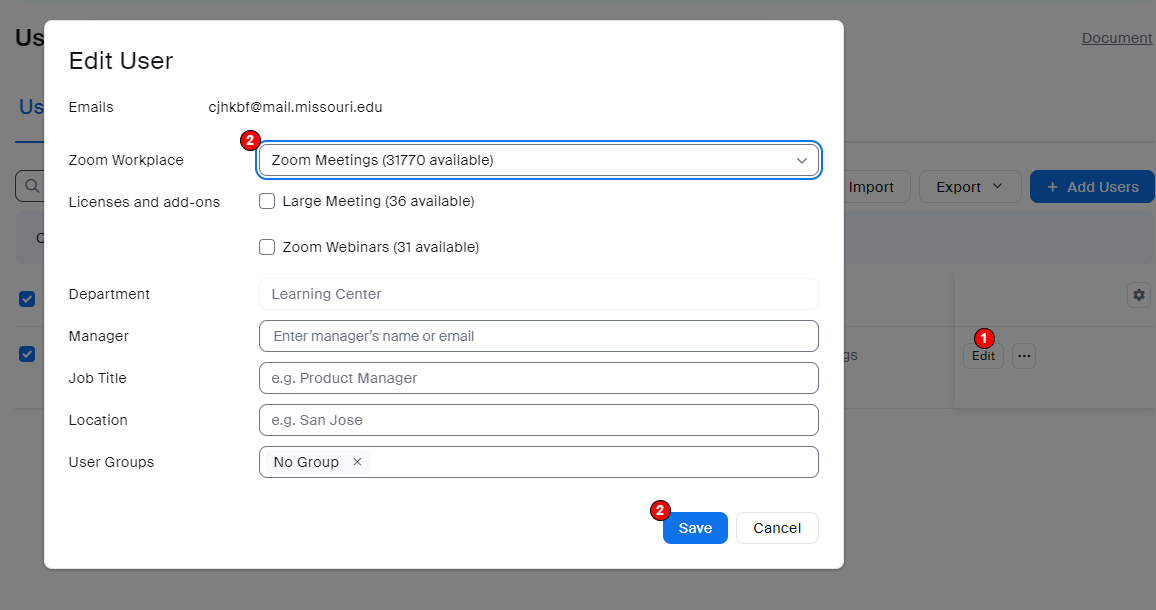Focus the Department field showing Learning Center

pos(539,294)
